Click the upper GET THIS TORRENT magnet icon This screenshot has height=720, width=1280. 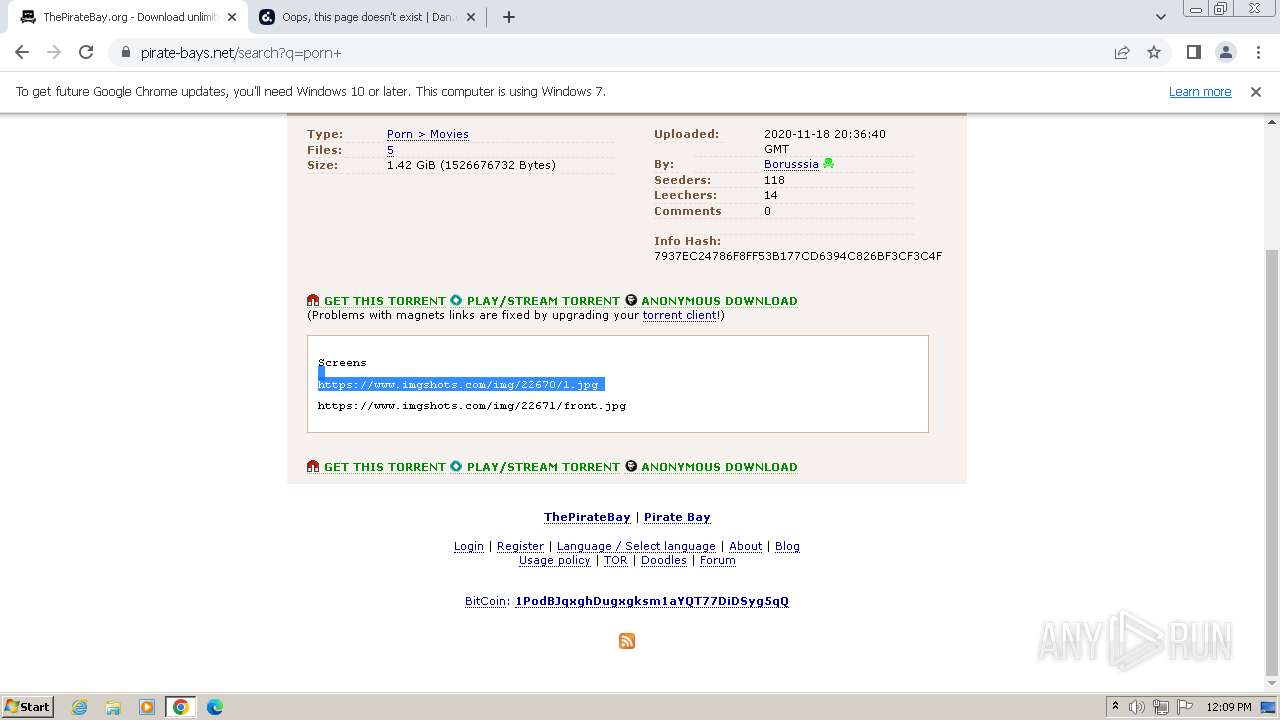point(313,300)
